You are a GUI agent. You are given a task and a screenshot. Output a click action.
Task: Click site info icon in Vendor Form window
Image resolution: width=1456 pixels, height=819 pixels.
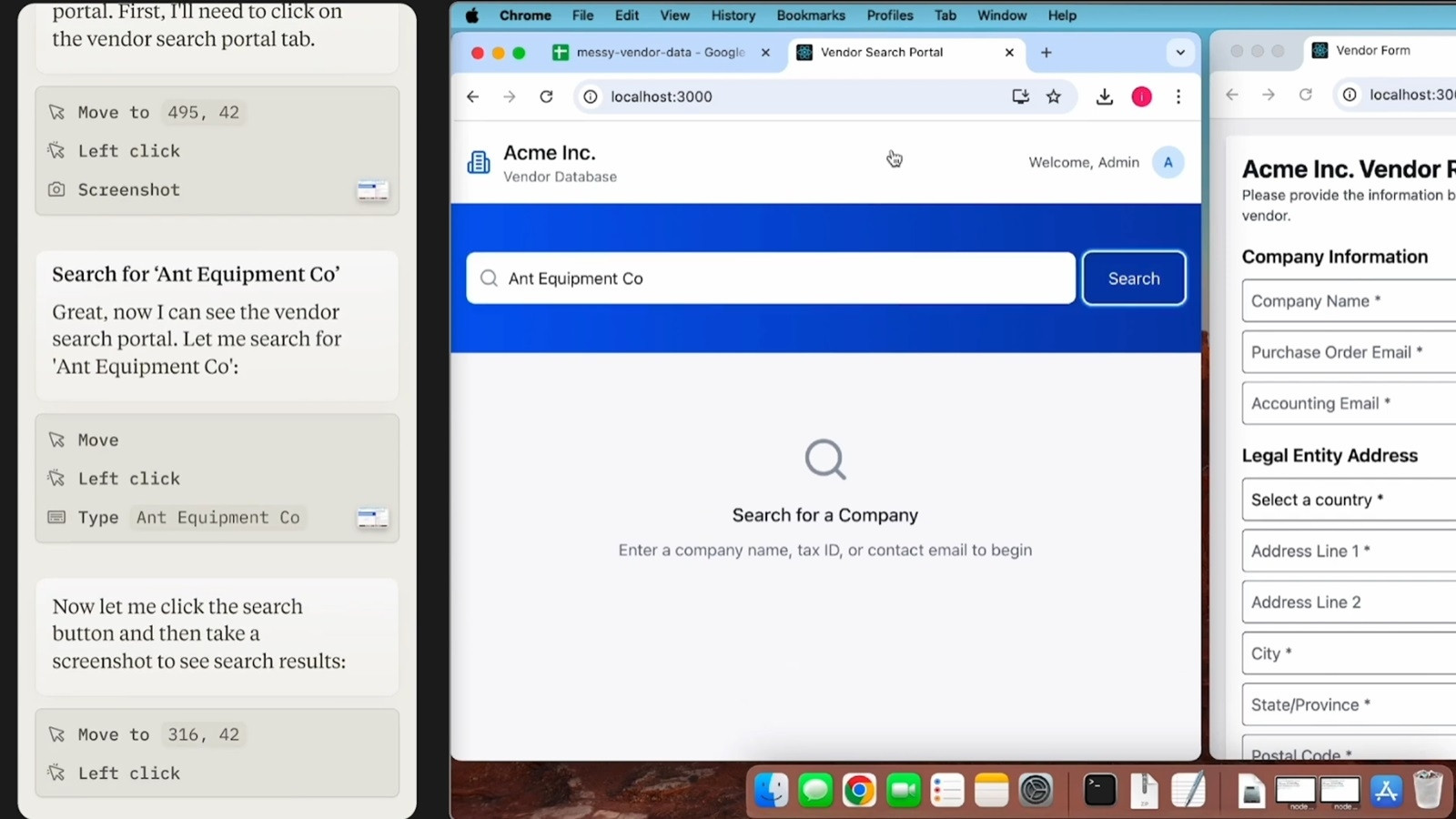point(1350,95)
